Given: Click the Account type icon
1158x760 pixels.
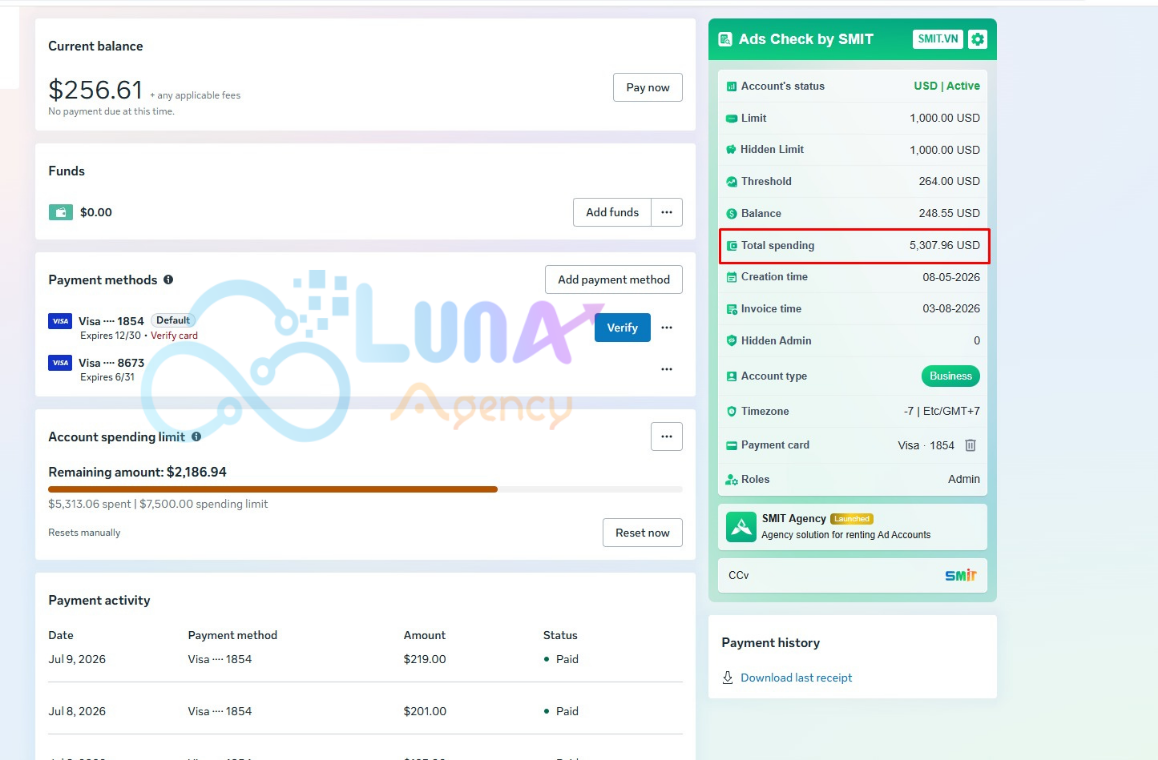Looking at the screenshot, I should tap(731, 376).
